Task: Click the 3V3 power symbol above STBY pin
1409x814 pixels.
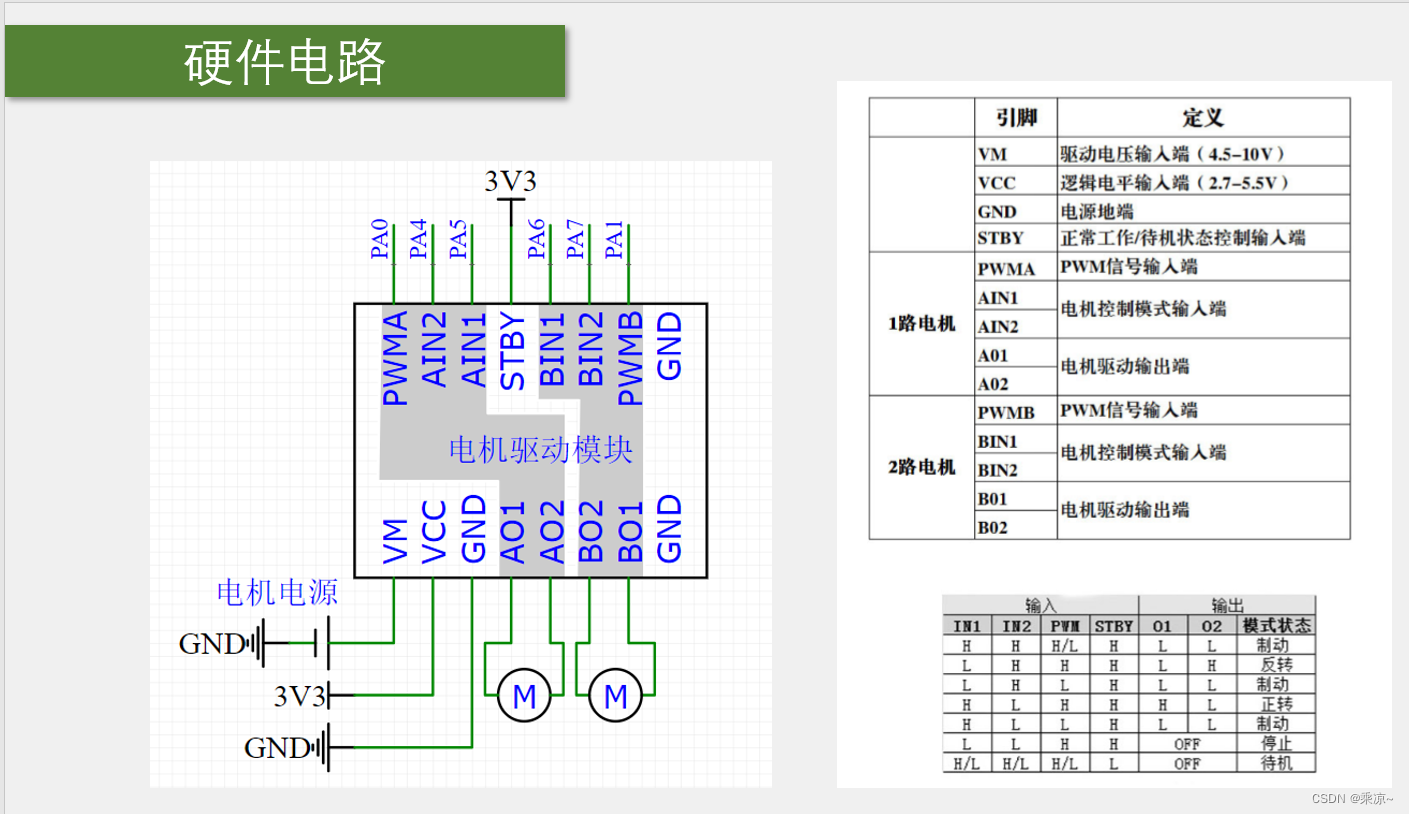Action: click(x=511, y=196)
